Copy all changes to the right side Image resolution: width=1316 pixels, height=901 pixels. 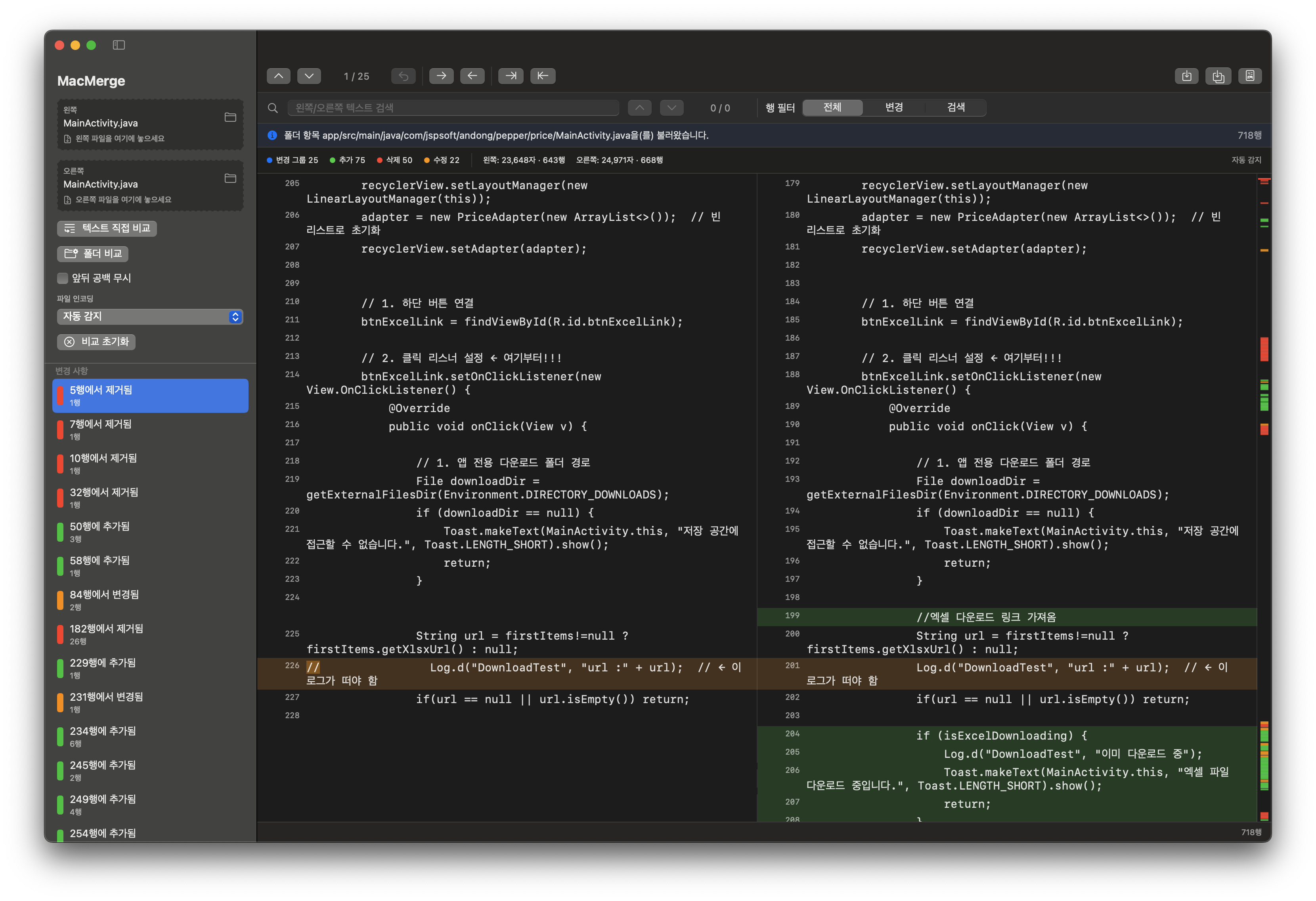coord(511,76)
